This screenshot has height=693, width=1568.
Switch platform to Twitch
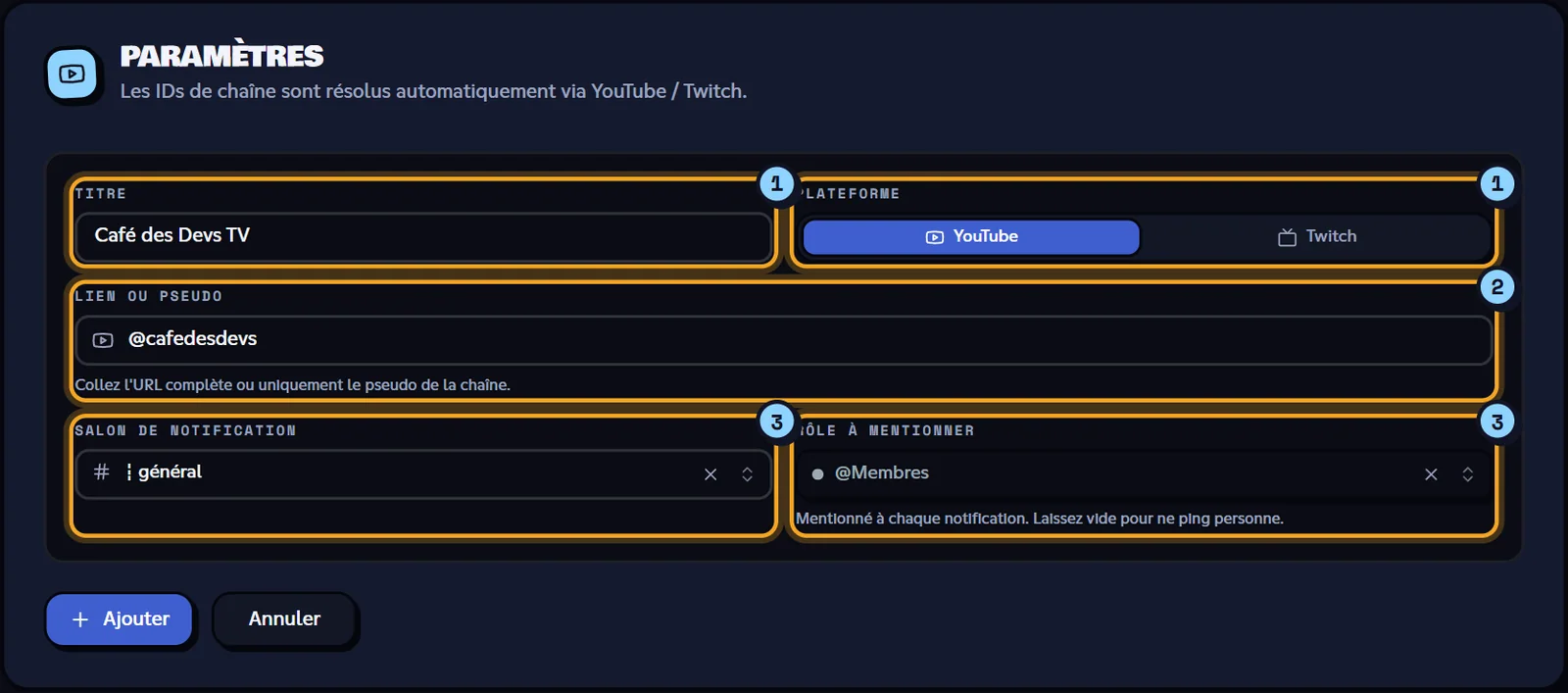[1316, 237]
